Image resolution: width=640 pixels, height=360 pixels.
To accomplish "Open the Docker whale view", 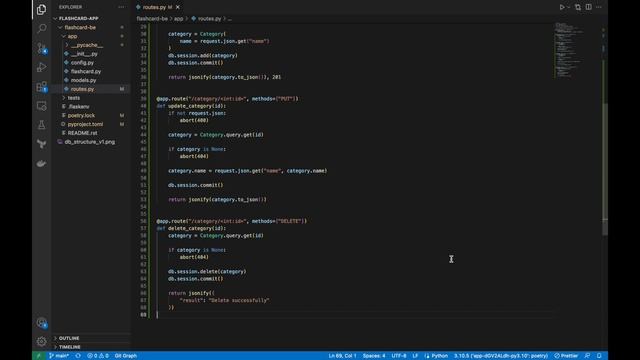I will [x=41, y=164].
